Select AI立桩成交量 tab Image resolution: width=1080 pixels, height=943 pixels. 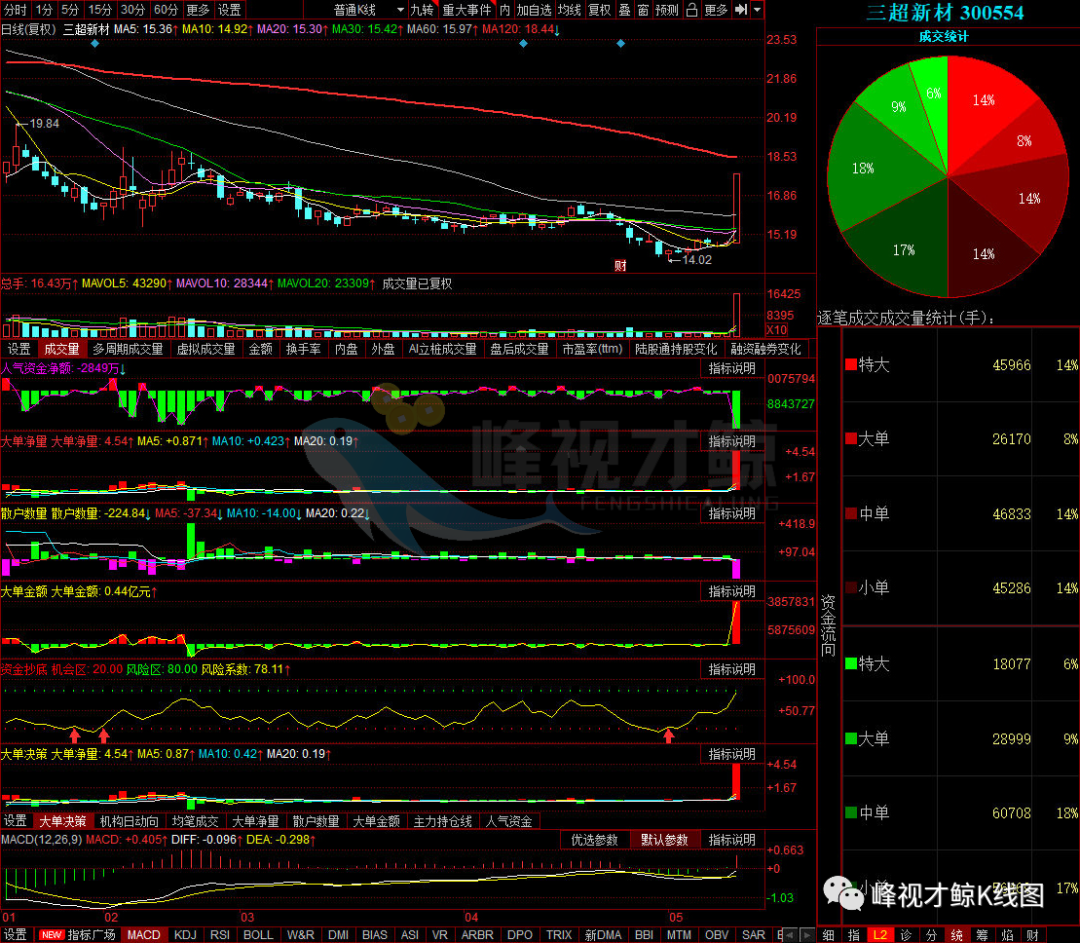[x=442, y=349]
